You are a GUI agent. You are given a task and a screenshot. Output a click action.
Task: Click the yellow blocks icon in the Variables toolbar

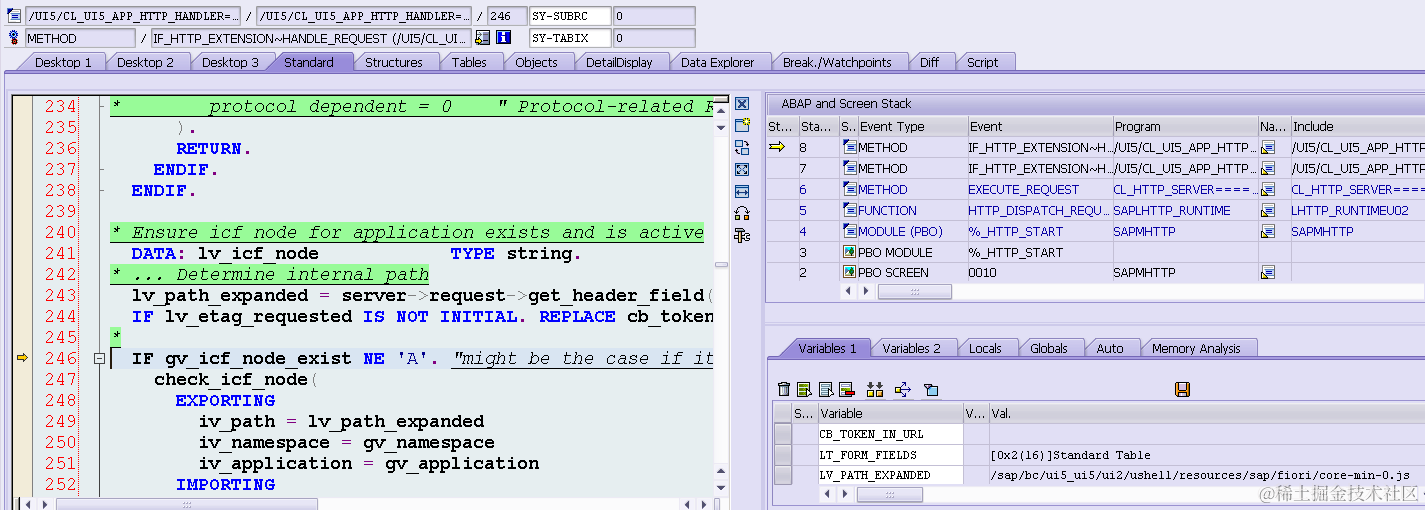(875, 389)
